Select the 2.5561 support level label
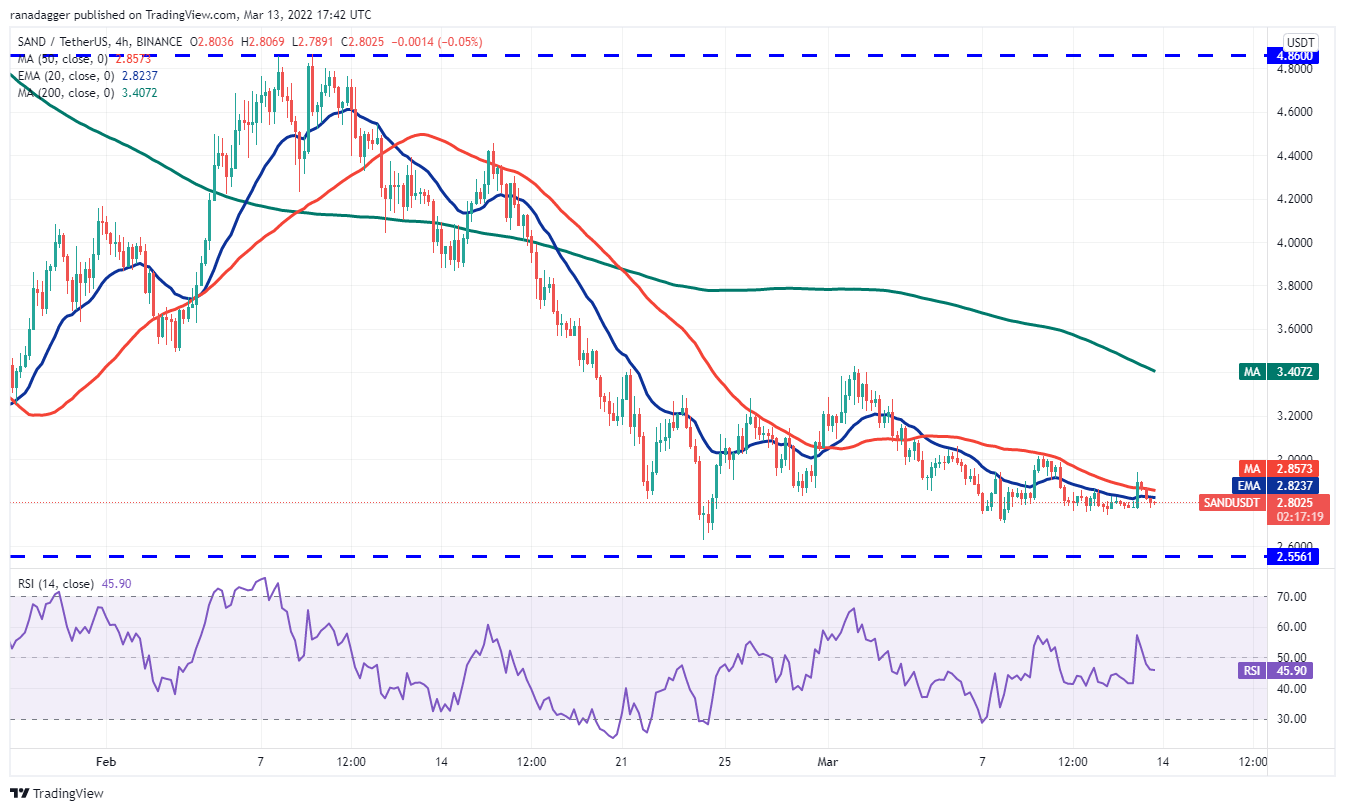Viewport: 1345px width, 811px height. 1291,556
